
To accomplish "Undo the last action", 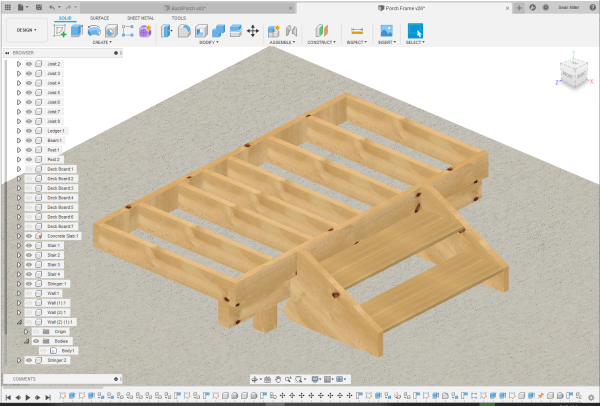I will (52, 7).
